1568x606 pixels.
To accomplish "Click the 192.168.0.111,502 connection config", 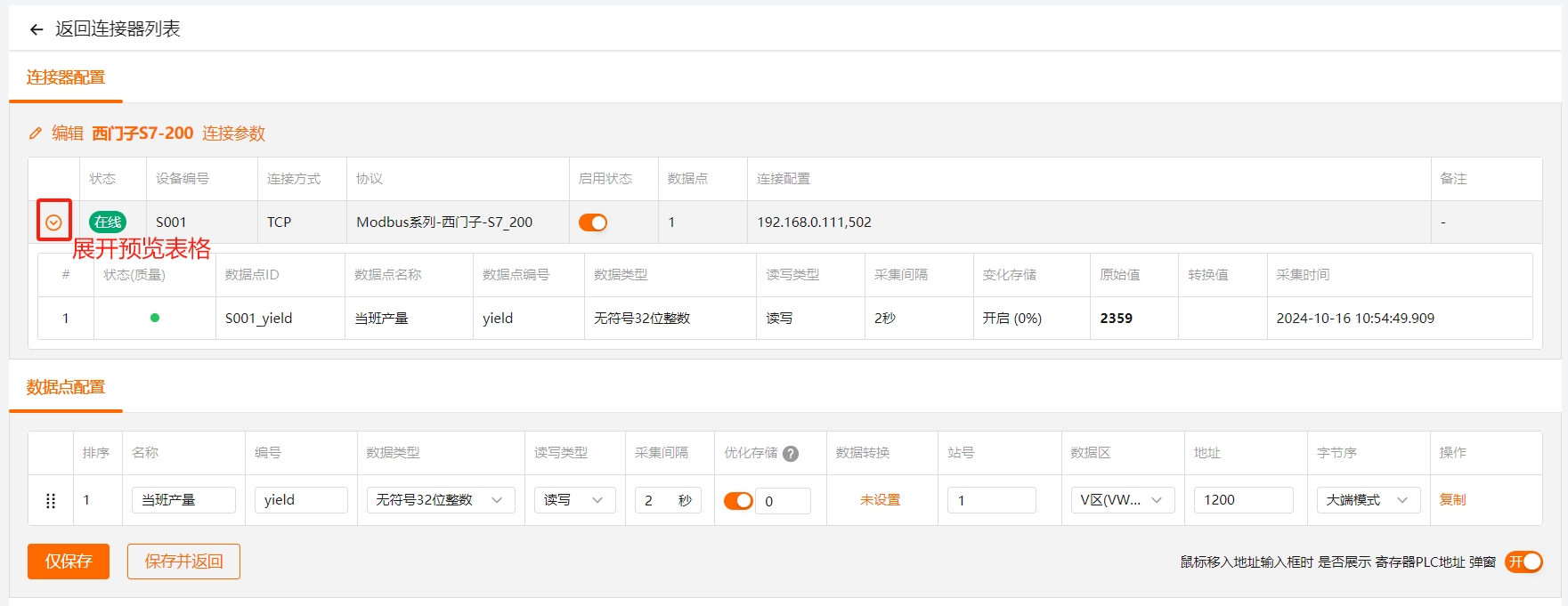I will point(814,222).
